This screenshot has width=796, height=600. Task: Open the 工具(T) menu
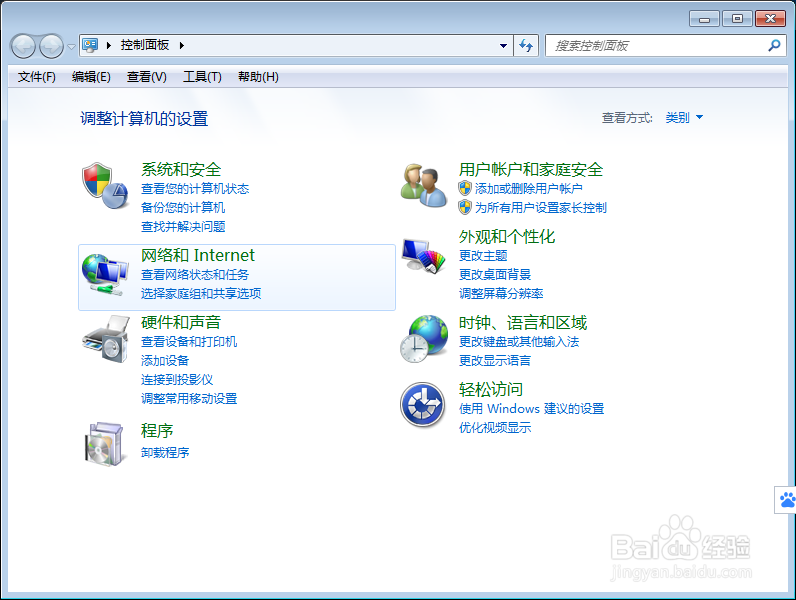click(202, 77)
